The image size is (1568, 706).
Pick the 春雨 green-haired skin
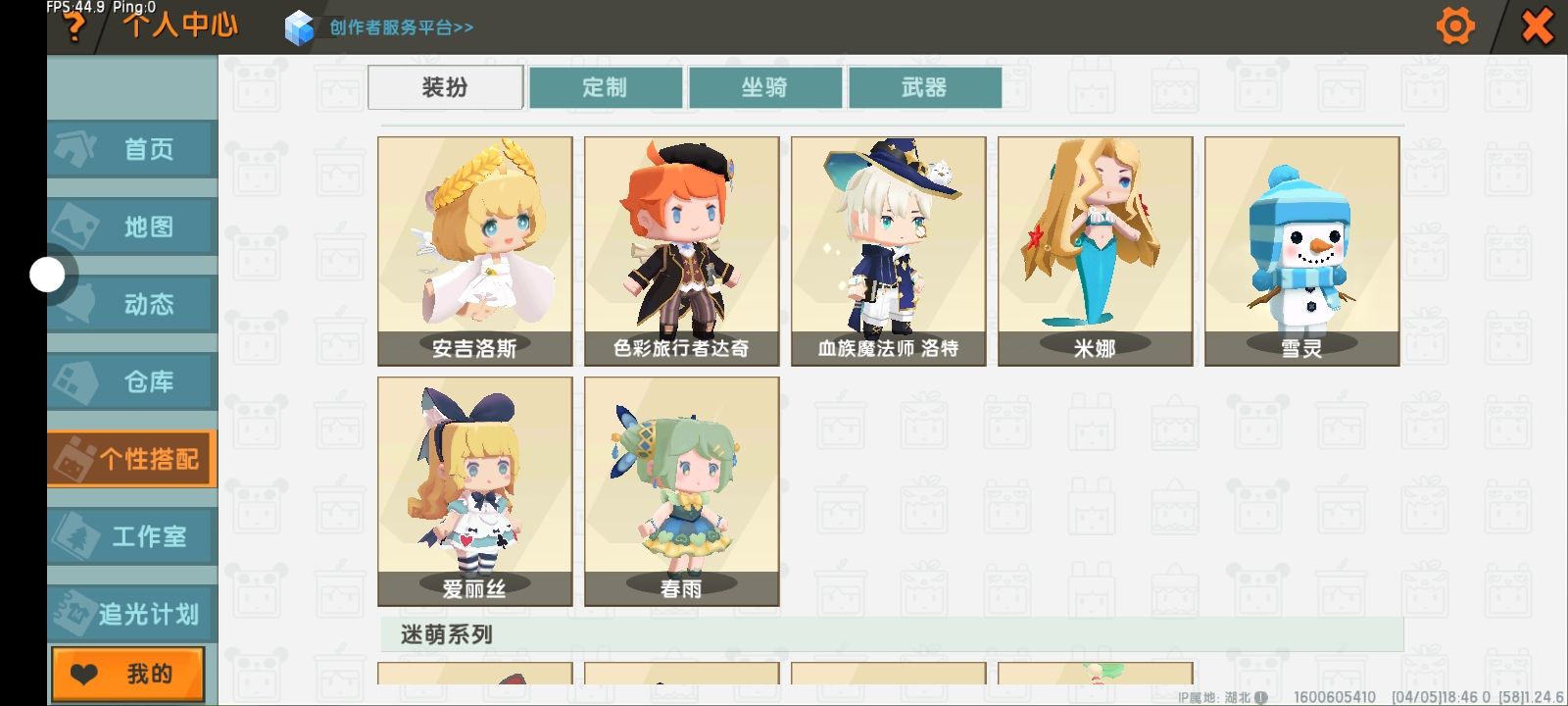[682, 491]
